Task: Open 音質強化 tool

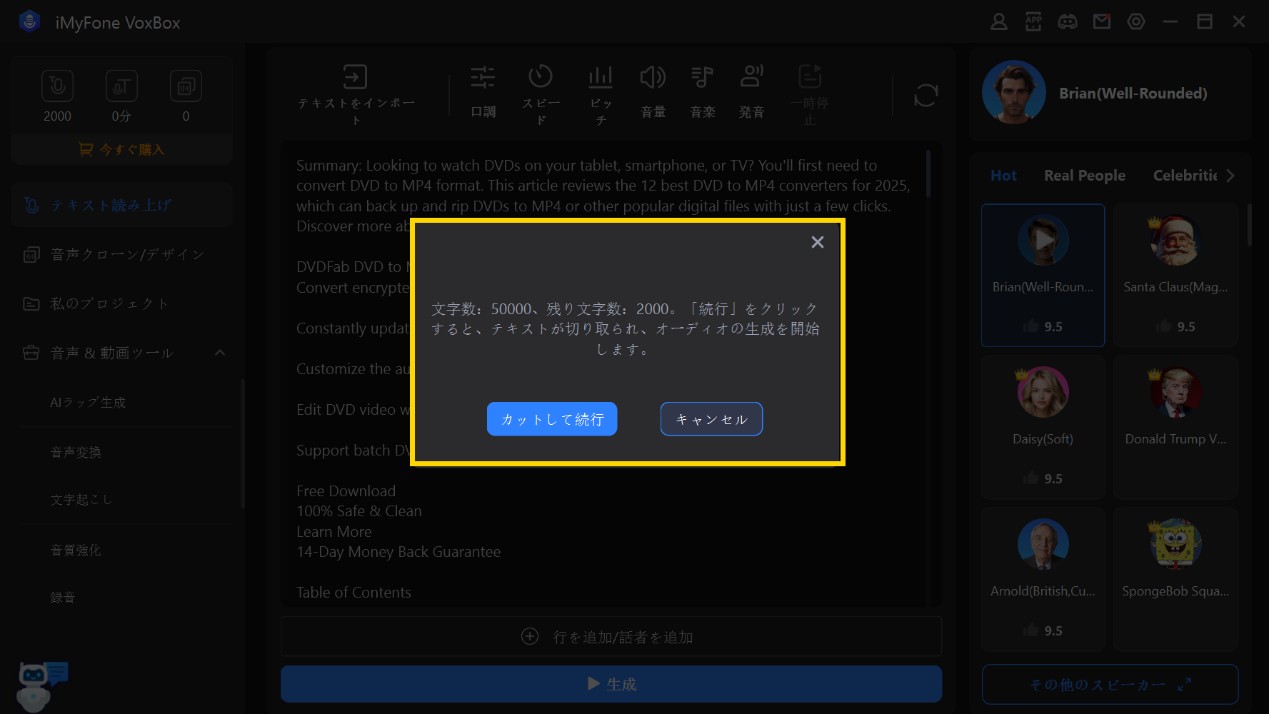Action: pos(76,550)
